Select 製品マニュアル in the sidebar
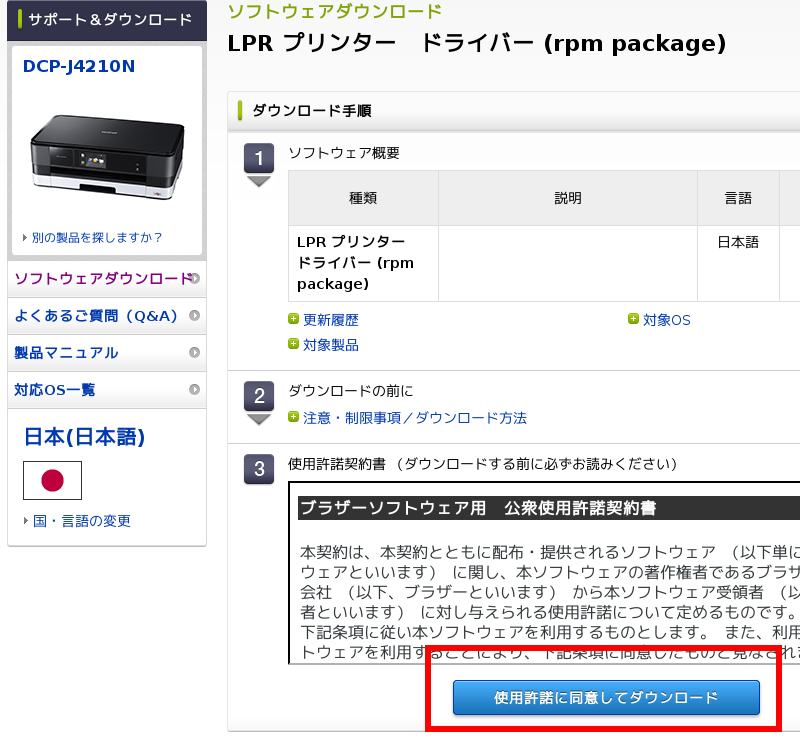Viewport: 800px width, 740px height. tap(66, 353)
